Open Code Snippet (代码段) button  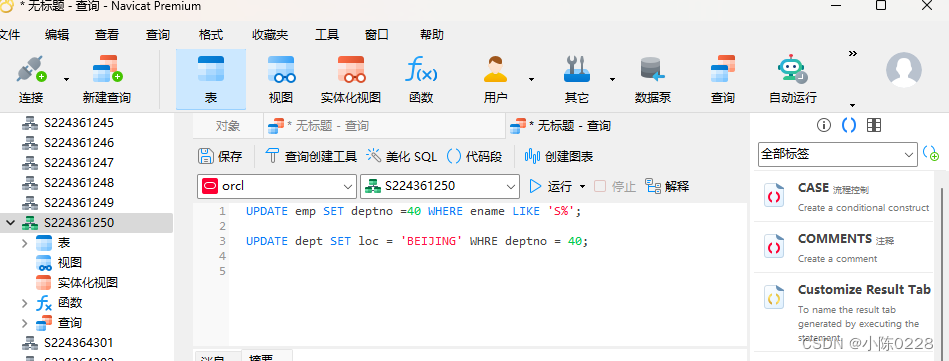[474, 156]
